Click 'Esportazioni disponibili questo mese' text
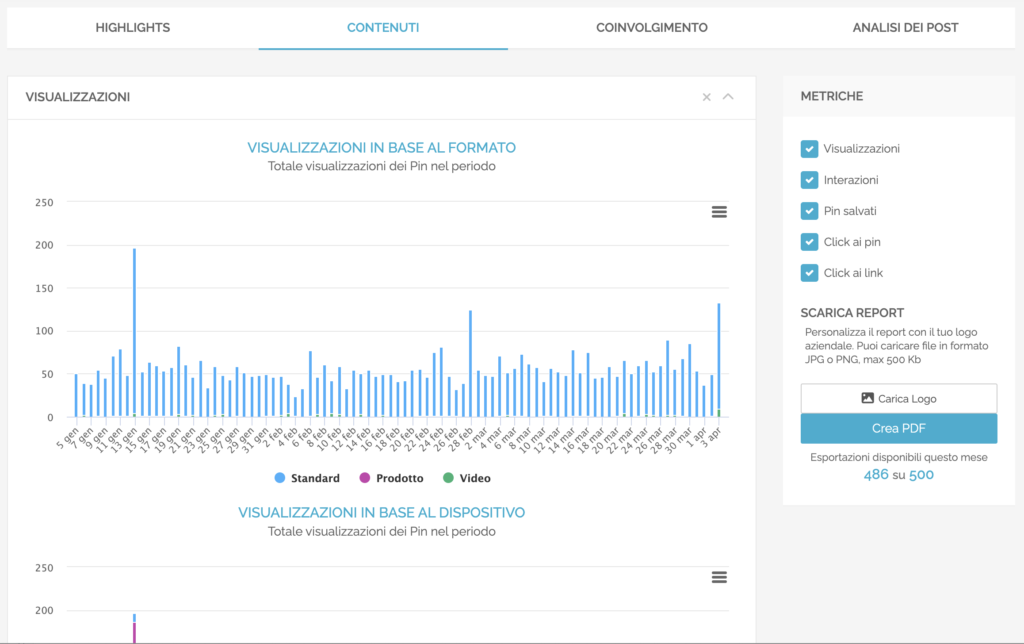The image size is (1024, 644). (x=899, y=457)
